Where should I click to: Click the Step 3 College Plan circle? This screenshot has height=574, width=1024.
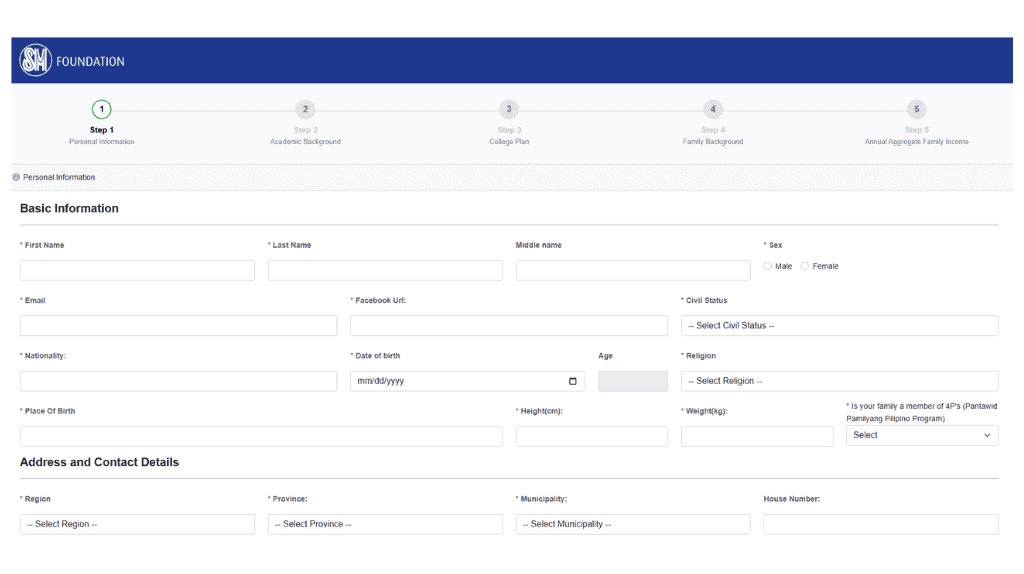[509, 109]
